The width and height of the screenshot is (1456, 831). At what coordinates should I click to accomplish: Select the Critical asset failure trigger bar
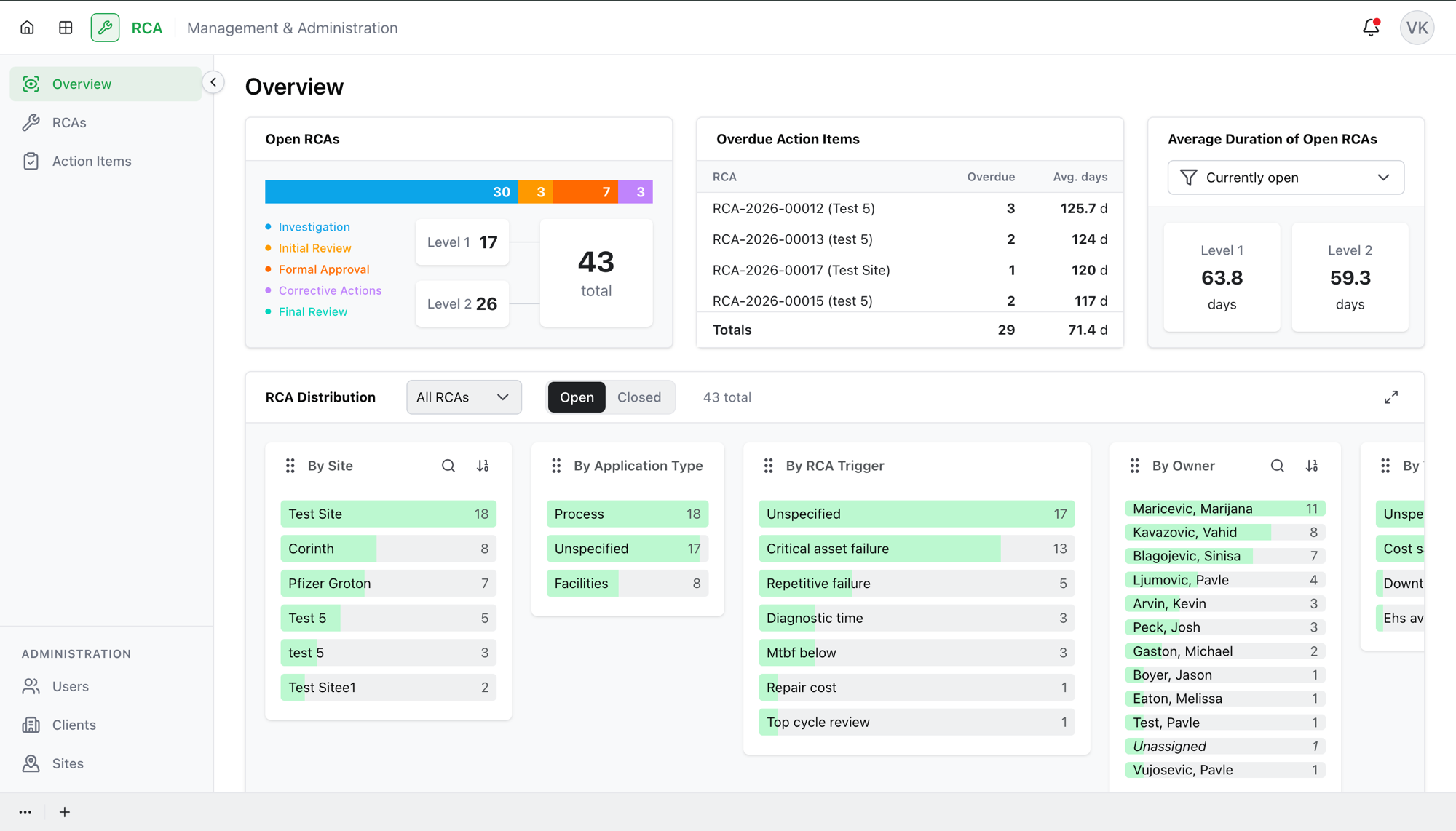[916, 549]
